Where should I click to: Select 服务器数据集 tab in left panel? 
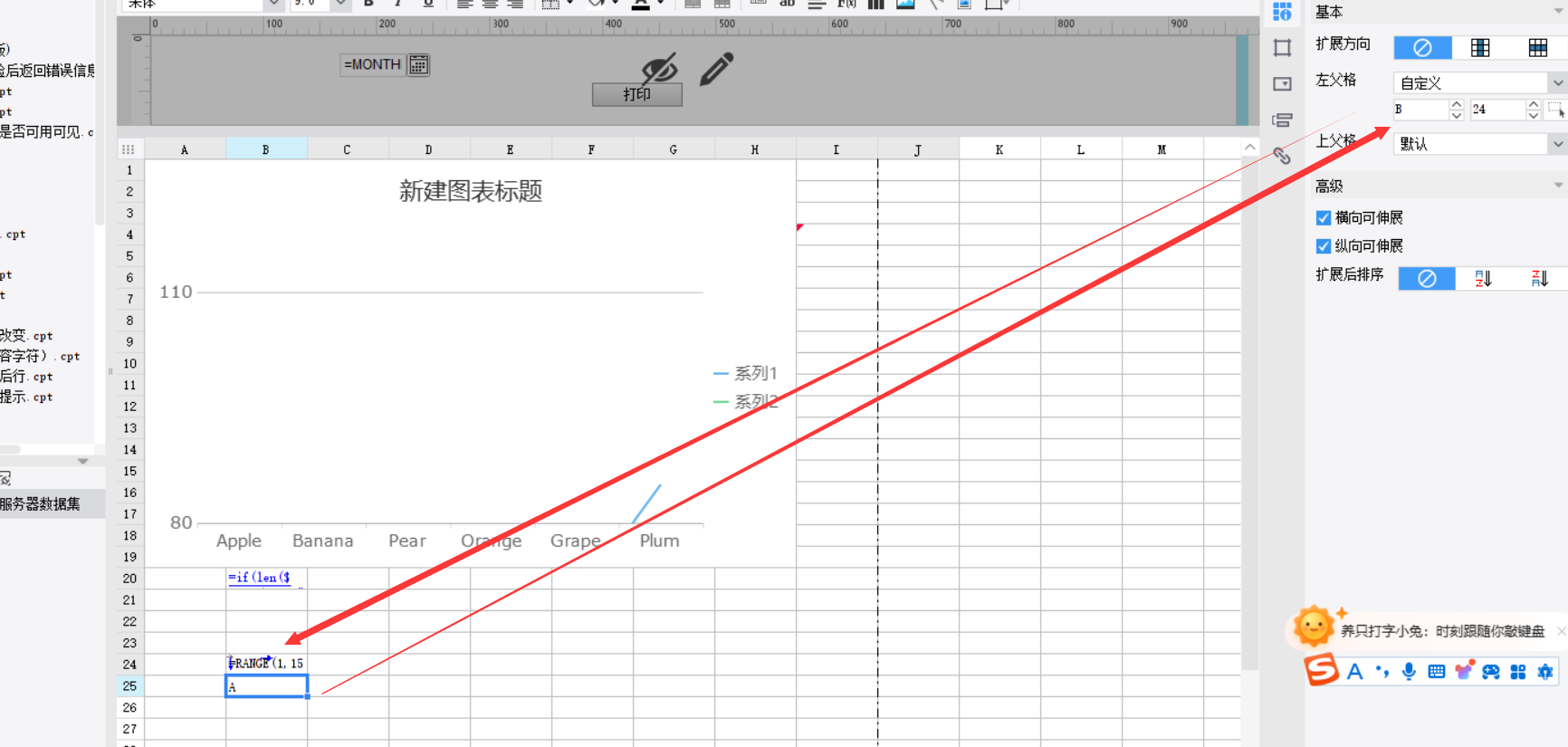41,504
